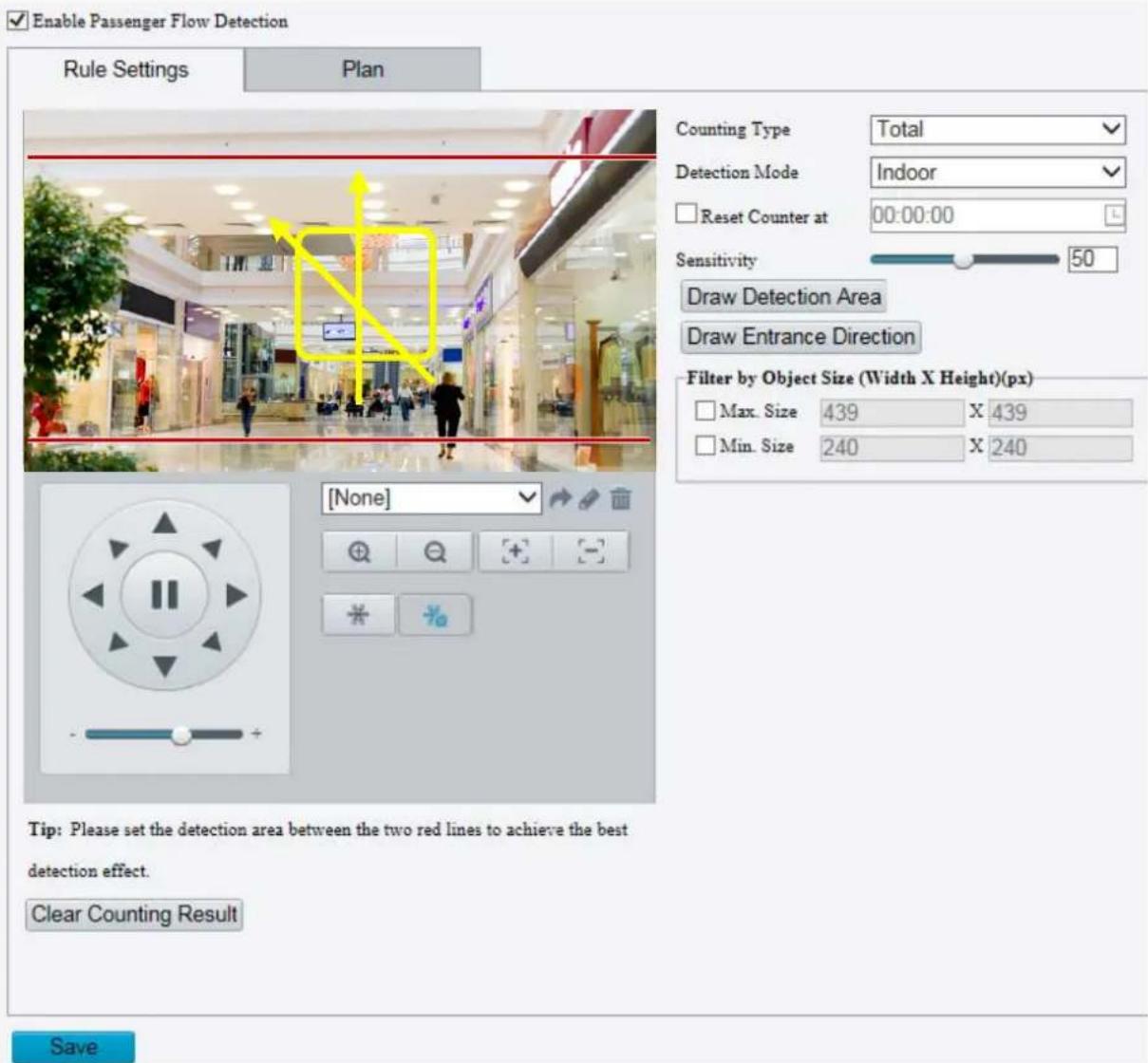Open the Counting Type dropdown
Image resolution: width=1148 pixels, height=1063 pixels.
coord(997,129)
